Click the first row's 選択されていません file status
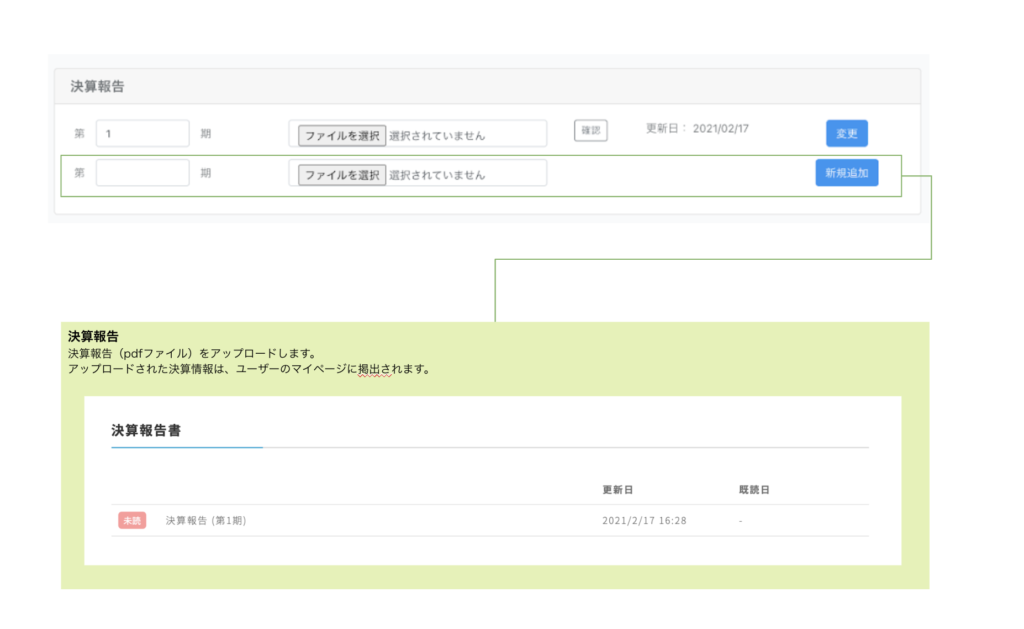1024x629 pixels. [x=437, y=135]
